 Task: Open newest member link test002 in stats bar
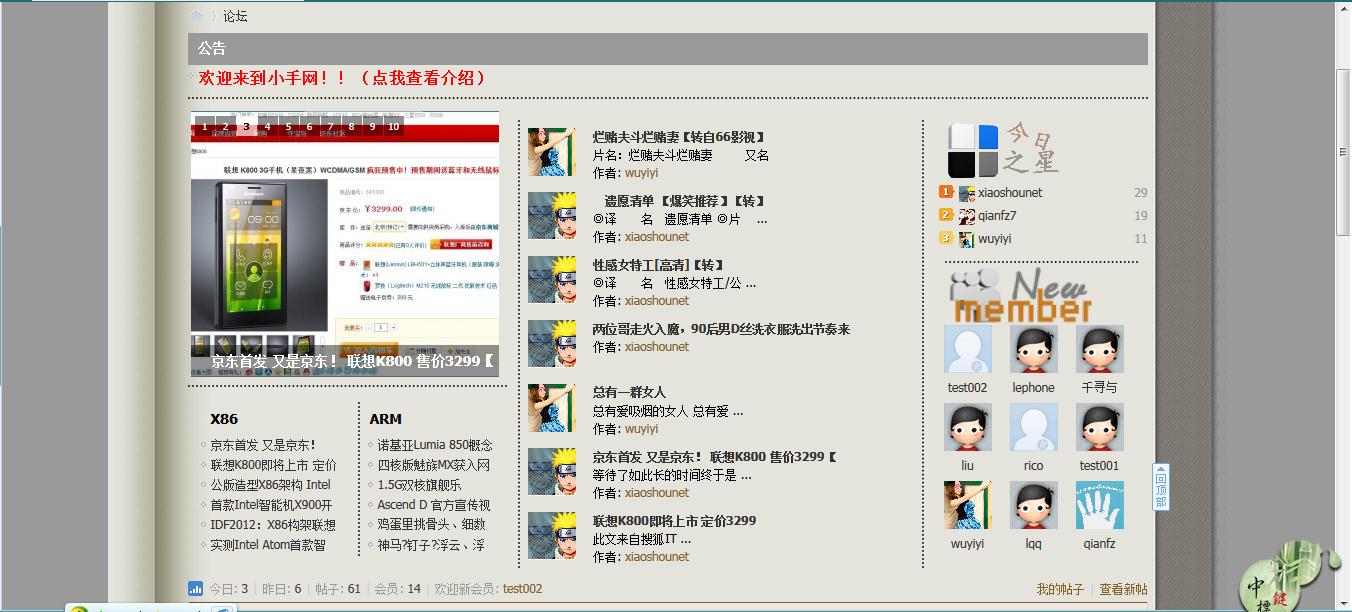[522, 589]
